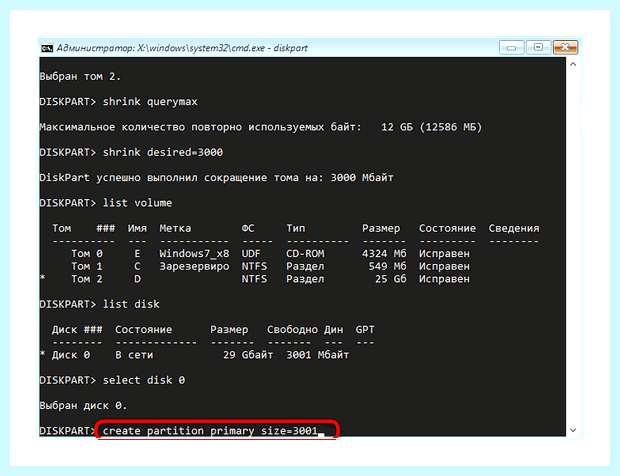Click drive letter 'D' in the Том 2 row
Viewport: 620px width, 476px height.
(x=137, y=279)
